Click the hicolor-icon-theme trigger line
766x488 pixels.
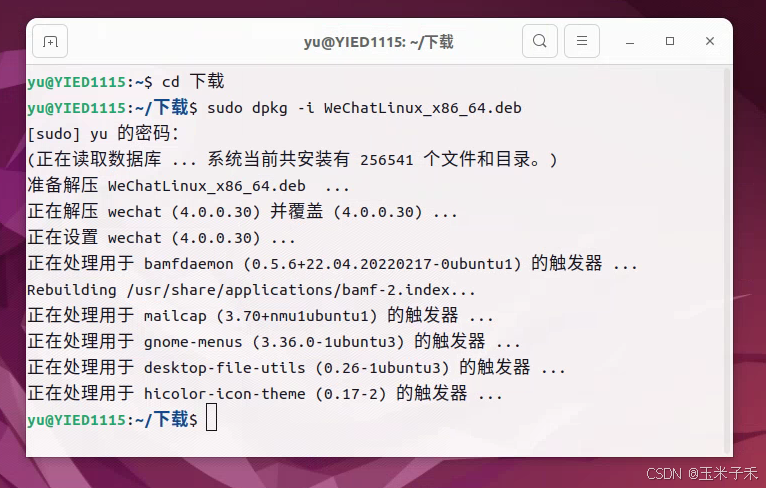point(265,393)
